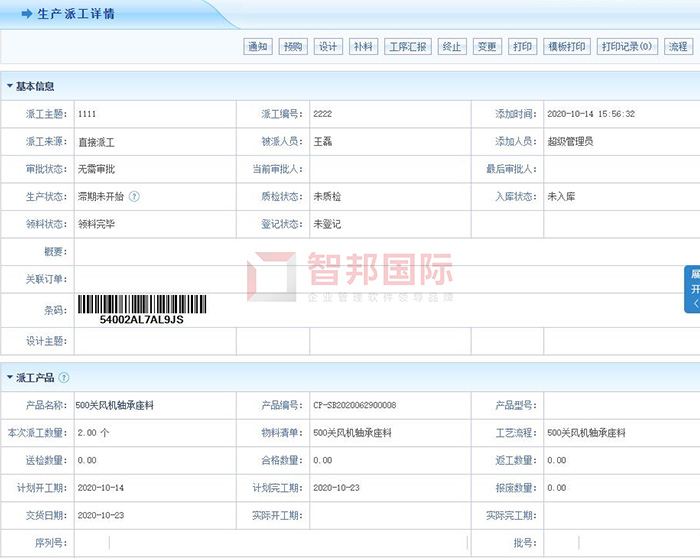Click the 变更 button
This screenshot has height=560, width=700.
click(x=486, y=47)
